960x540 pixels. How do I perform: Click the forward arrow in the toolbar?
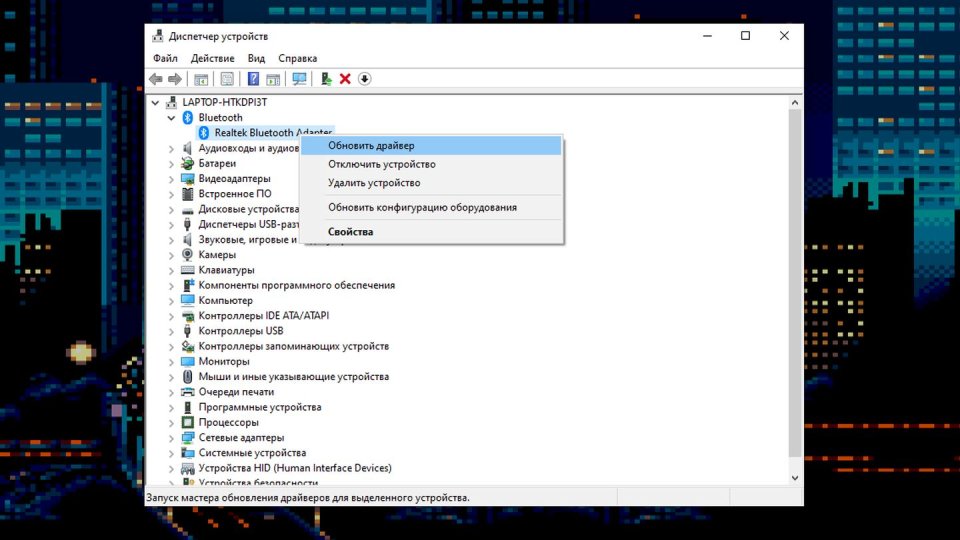(175, 79)
